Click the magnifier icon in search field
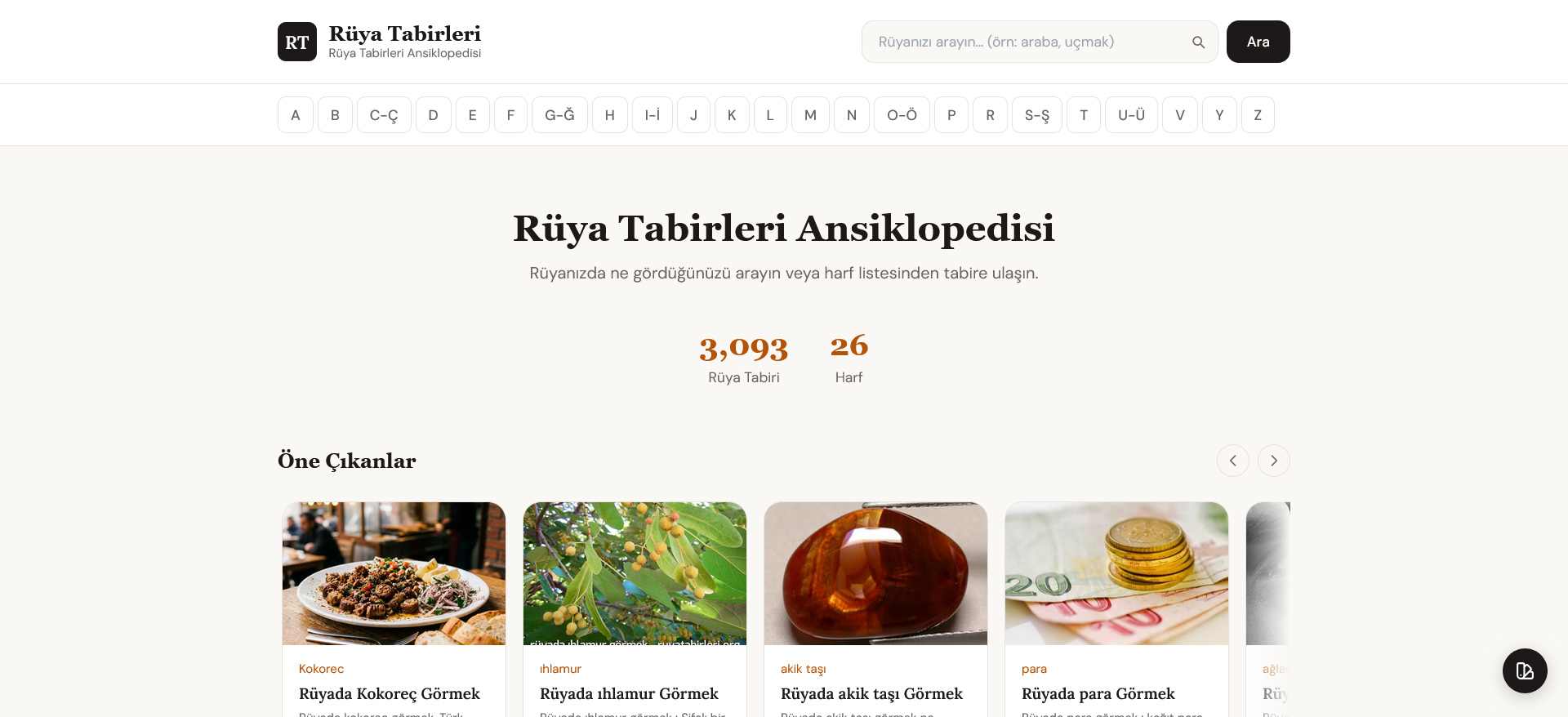 click(1198, 42)
